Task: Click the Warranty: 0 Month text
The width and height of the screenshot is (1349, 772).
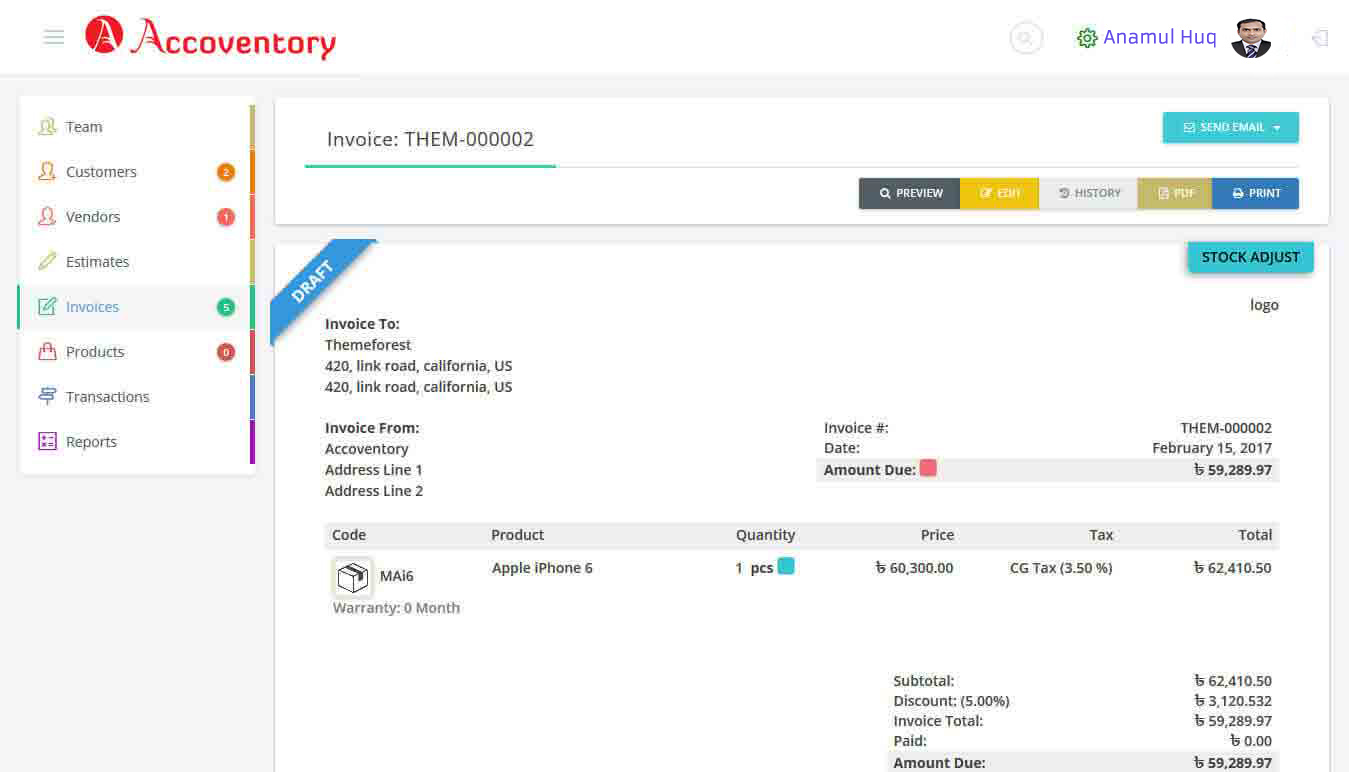Action: click(396, 608)
